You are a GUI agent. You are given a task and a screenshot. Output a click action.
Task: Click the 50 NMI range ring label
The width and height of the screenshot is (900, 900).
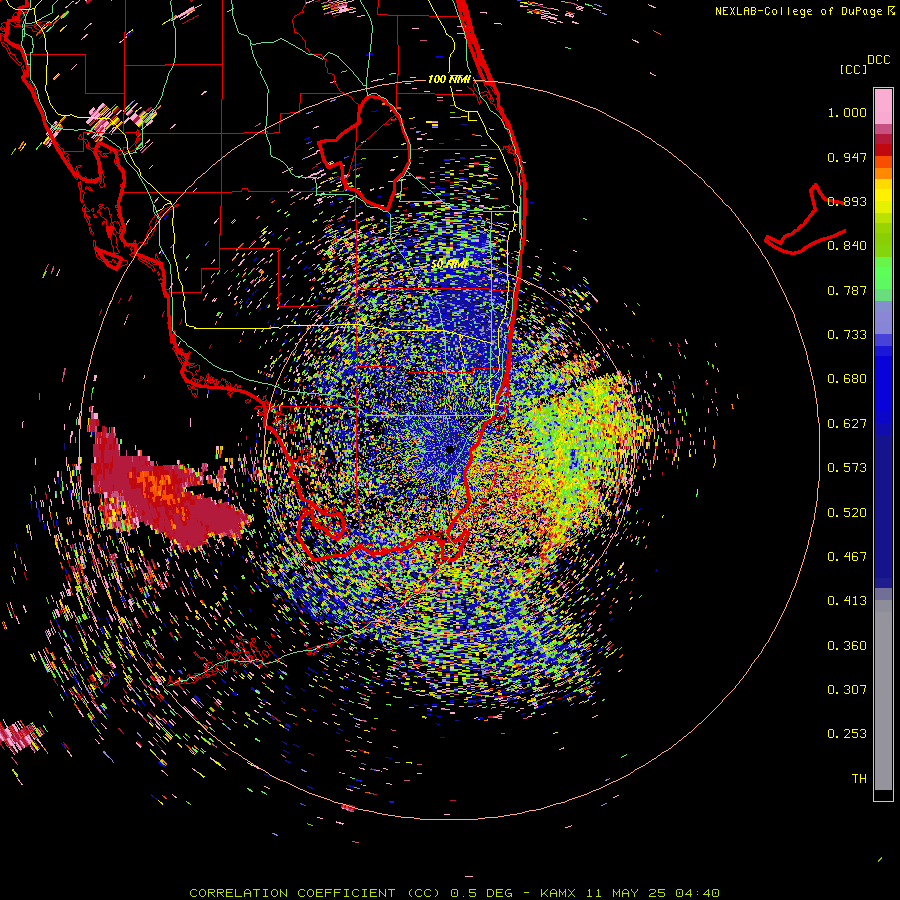pyautogui.click(x=449, y=264)
